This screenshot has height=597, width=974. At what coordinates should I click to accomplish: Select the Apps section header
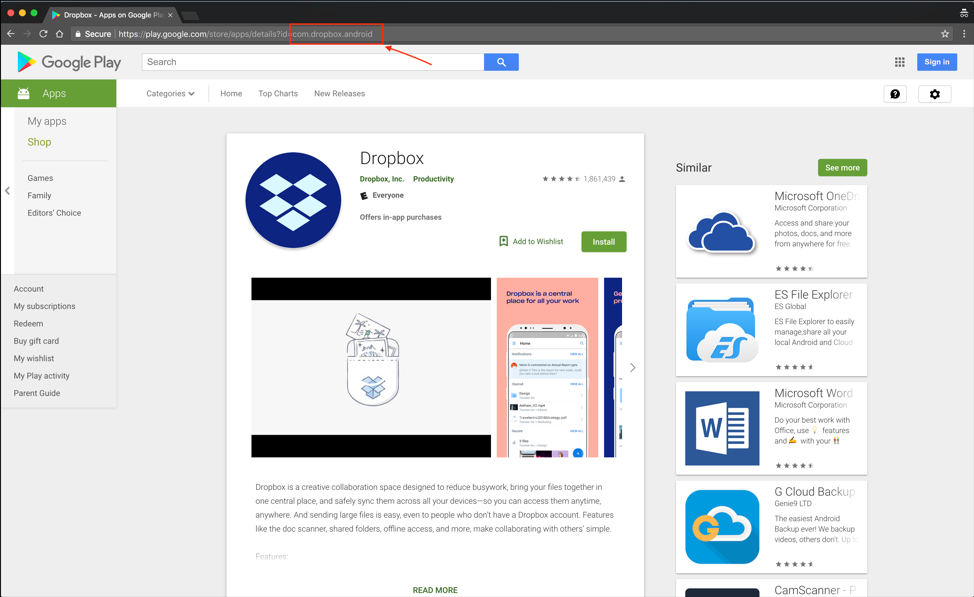tap(58, 93)
